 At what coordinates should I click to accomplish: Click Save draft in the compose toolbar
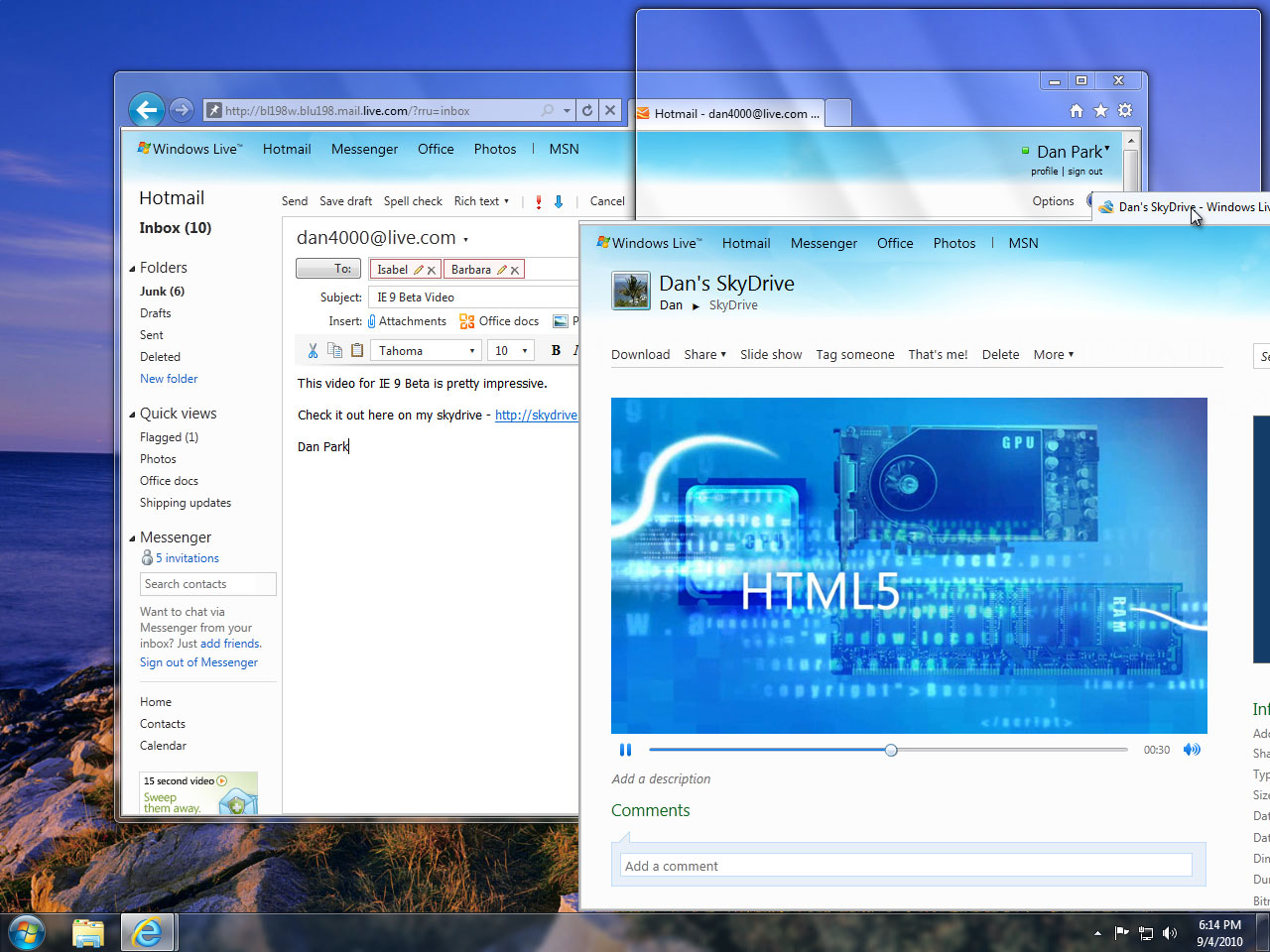click(x=345, y=201)
